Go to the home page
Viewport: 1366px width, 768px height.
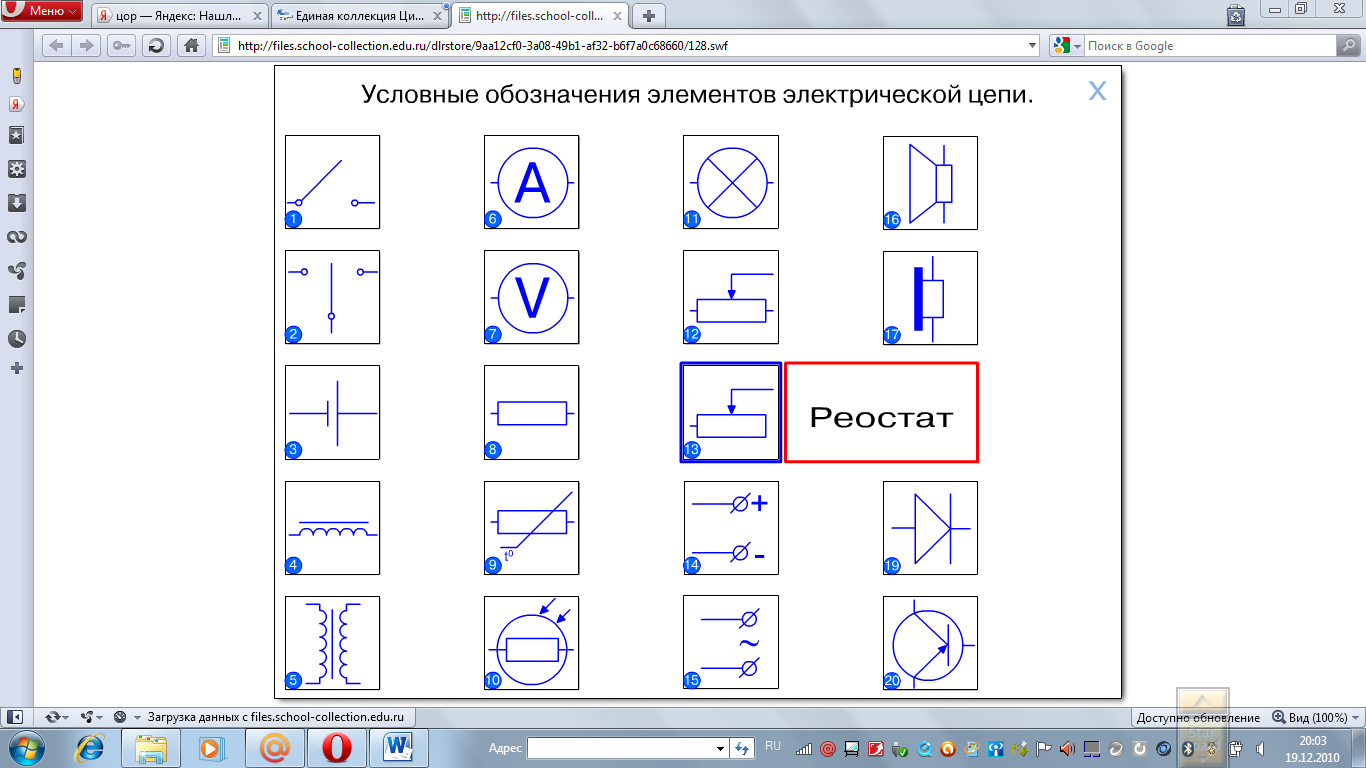pos(190,45)
